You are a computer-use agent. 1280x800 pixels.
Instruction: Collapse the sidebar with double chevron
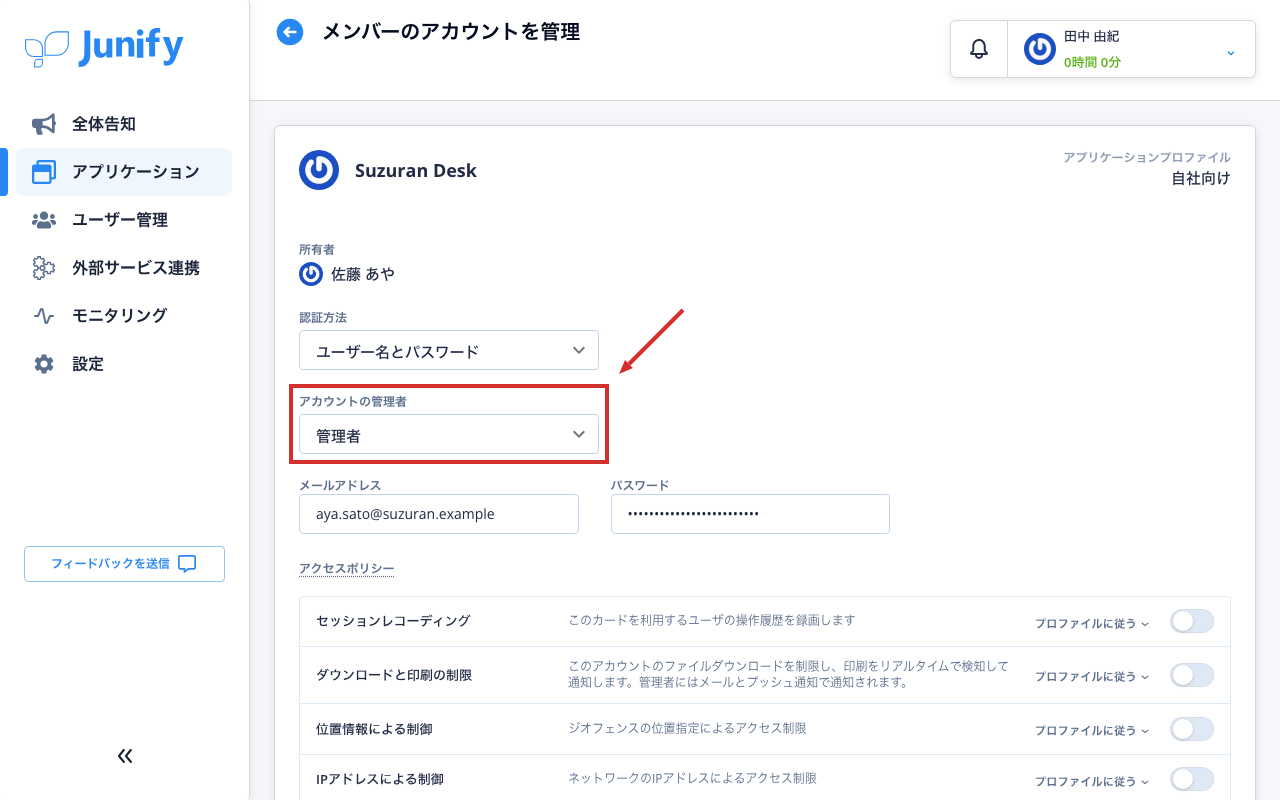click(125, 756)
